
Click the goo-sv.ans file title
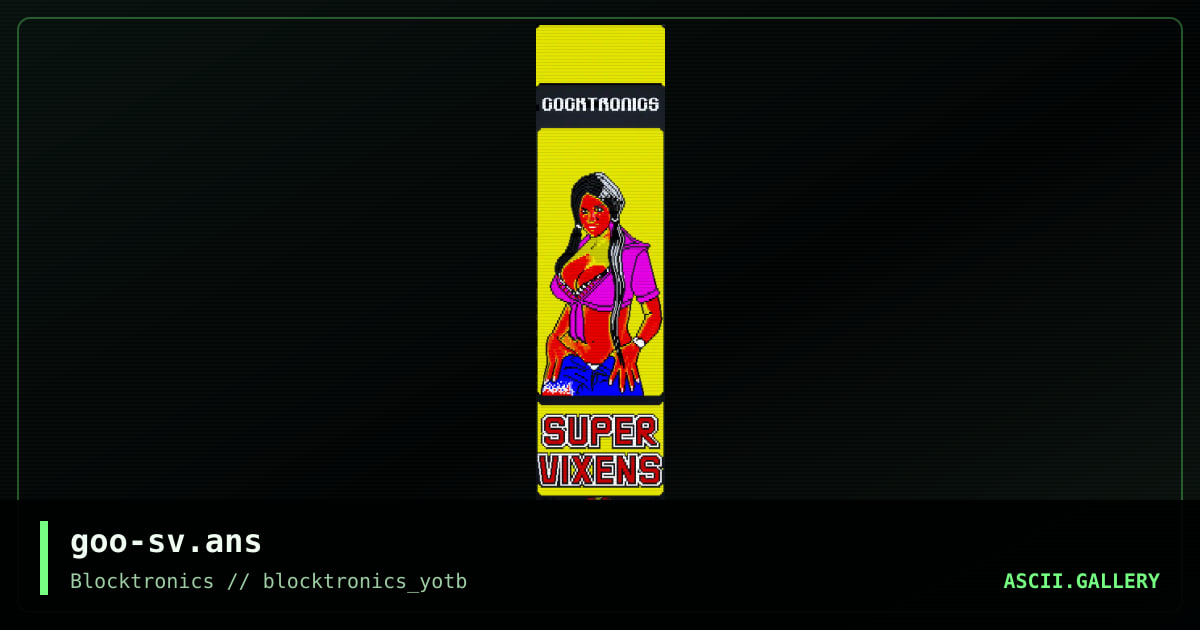166,542
